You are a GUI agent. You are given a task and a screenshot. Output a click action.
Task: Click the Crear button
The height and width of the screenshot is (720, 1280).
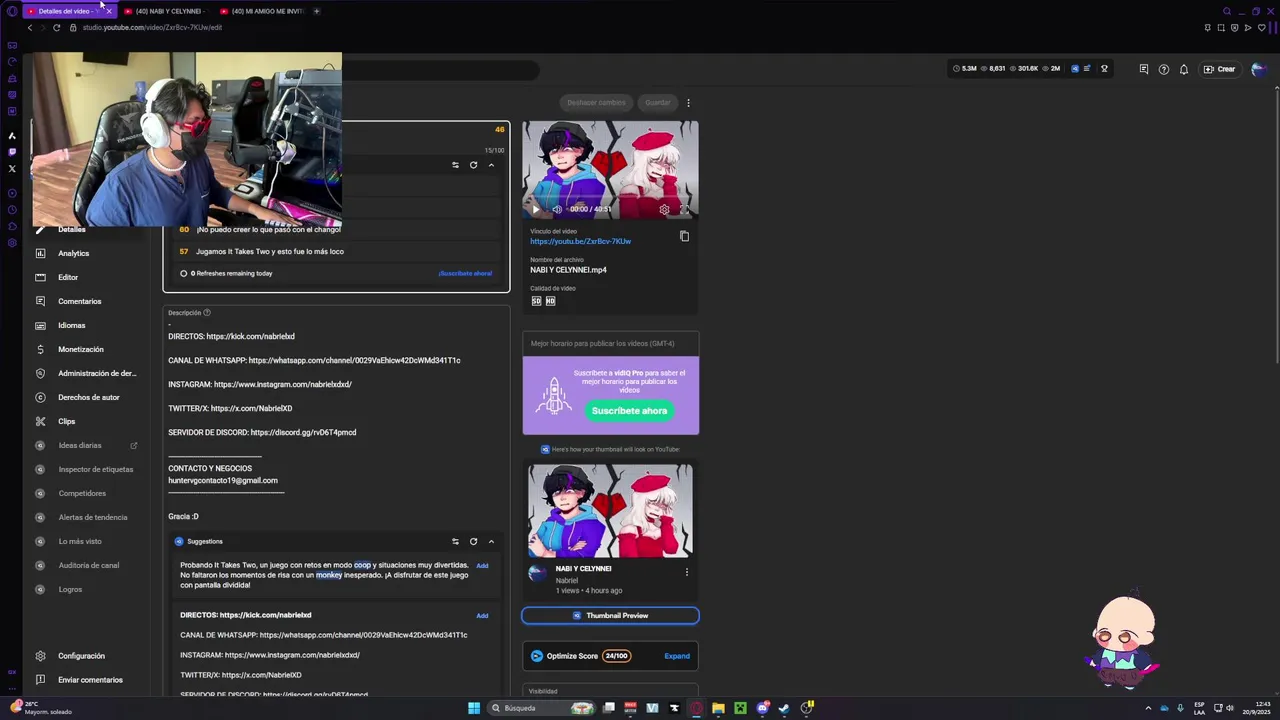[x=1219, y=69]
